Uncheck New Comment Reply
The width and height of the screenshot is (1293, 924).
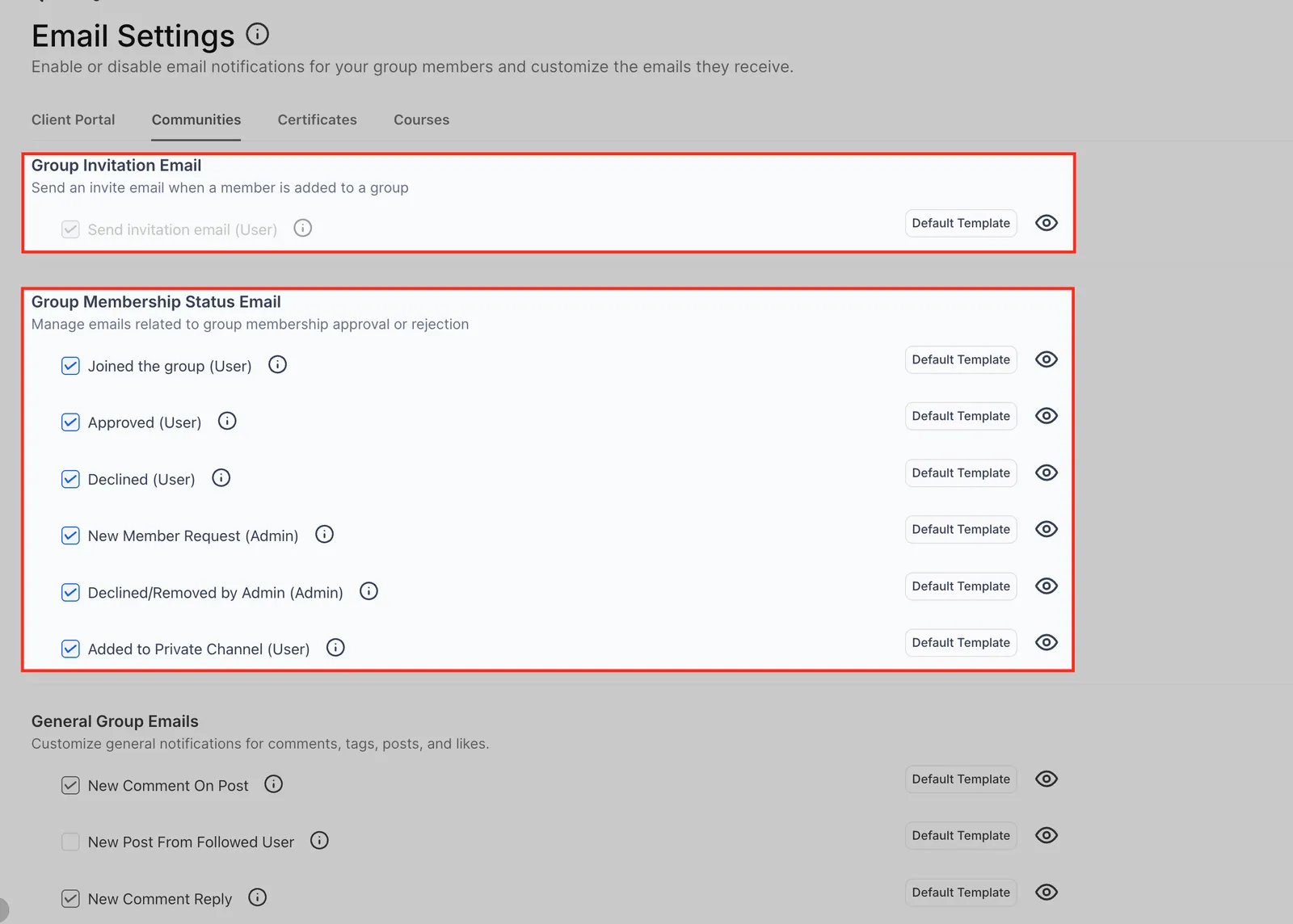tap(70, 898)
